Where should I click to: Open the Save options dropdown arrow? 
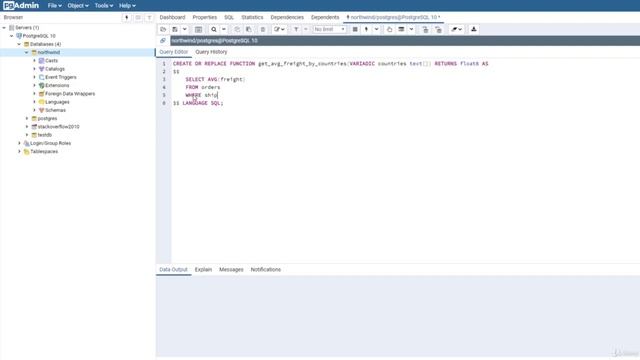184,29
